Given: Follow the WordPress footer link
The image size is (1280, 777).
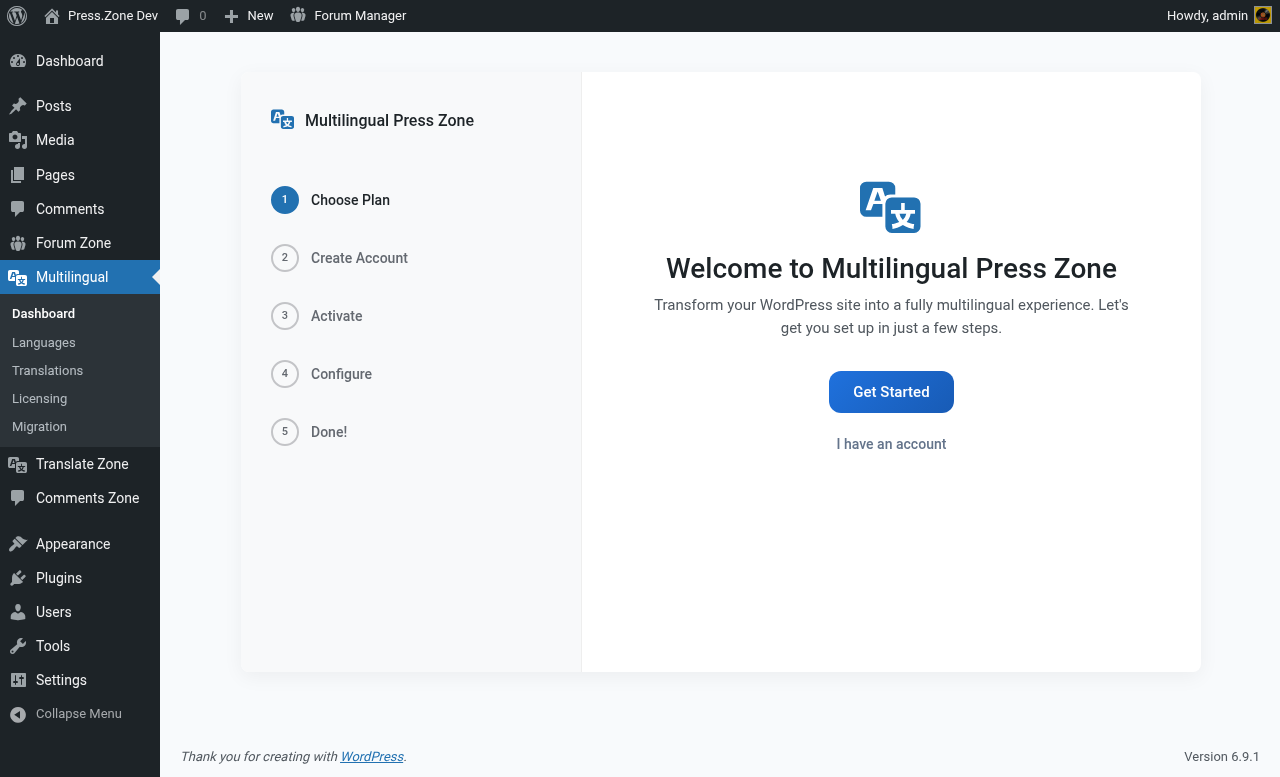Looking at the screenshot, I should (x=372, y=757).
